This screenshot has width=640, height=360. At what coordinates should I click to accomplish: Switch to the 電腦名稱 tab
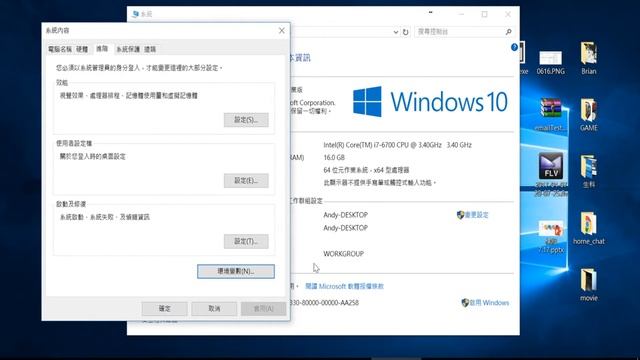60,49
